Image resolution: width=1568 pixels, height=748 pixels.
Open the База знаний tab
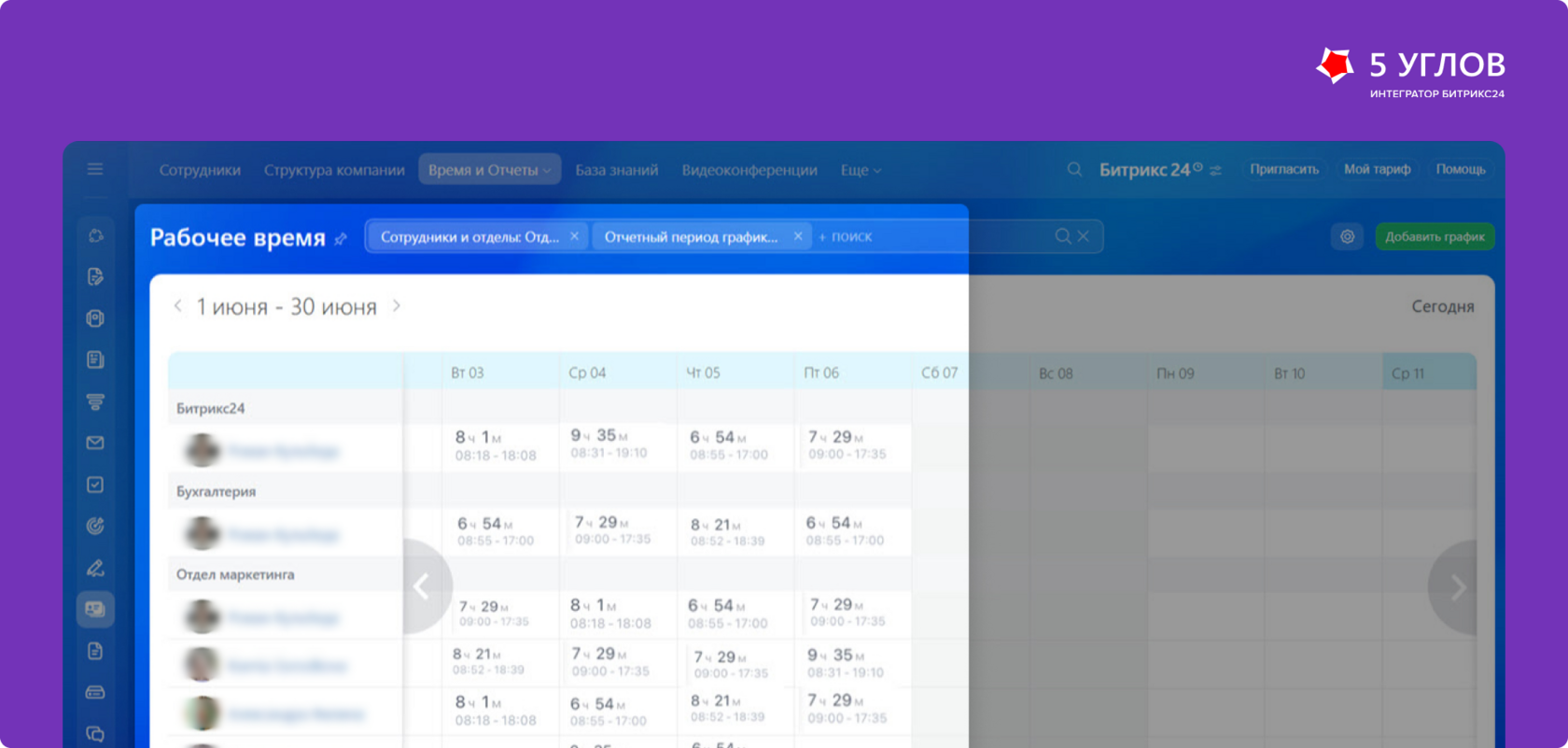(616, 170)
